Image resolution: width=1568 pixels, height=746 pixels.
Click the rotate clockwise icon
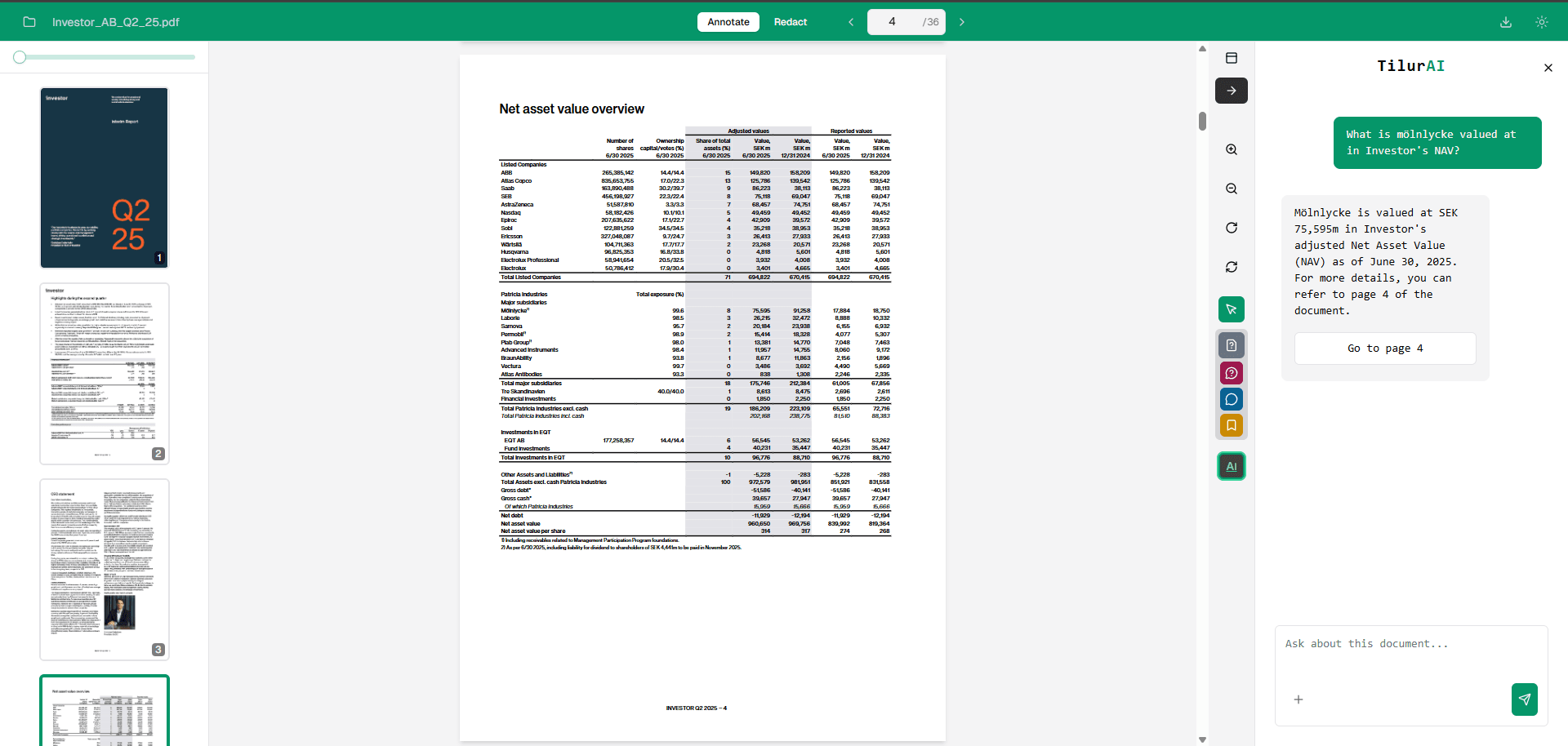click(x=1232, y=228)
